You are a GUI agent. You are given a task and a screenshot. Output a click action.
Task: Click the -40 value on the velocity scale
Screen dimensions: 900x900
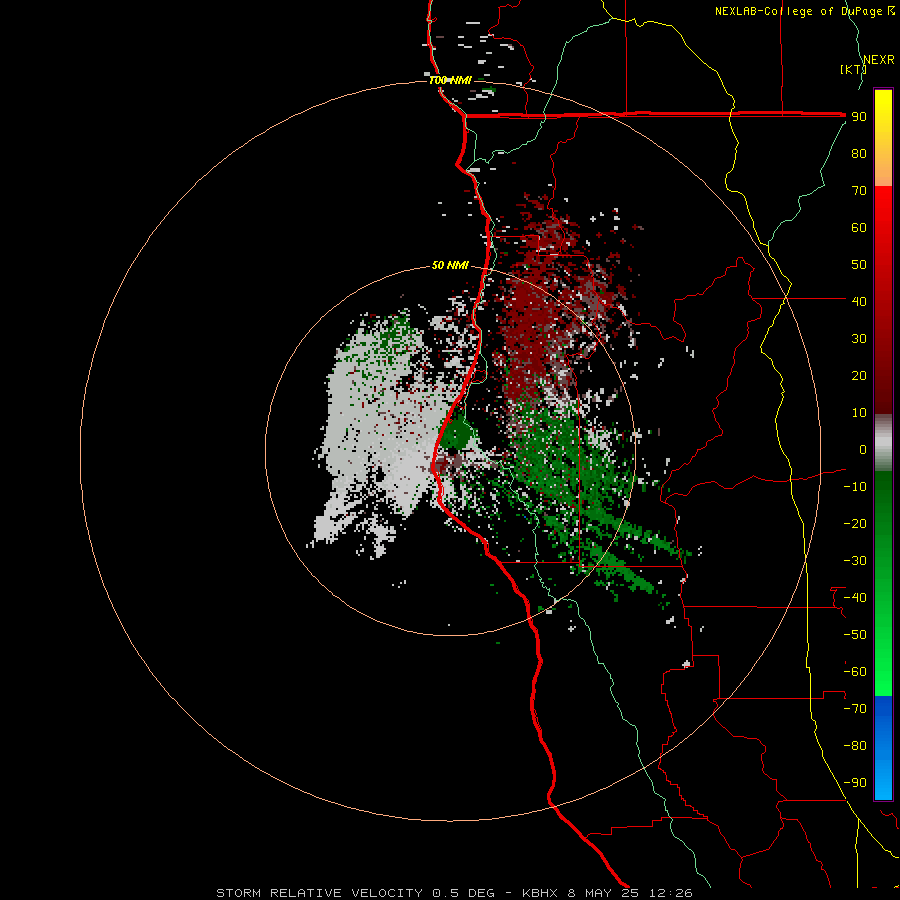coord(855,598)
